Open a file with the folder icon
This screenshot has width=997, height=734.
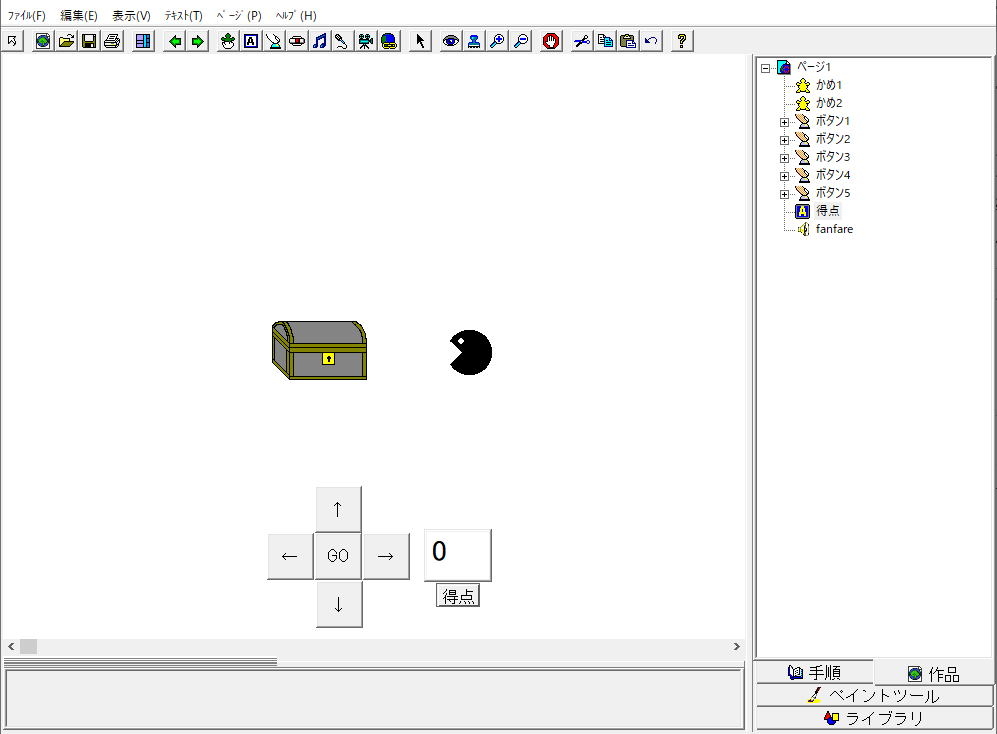point(66,41)
